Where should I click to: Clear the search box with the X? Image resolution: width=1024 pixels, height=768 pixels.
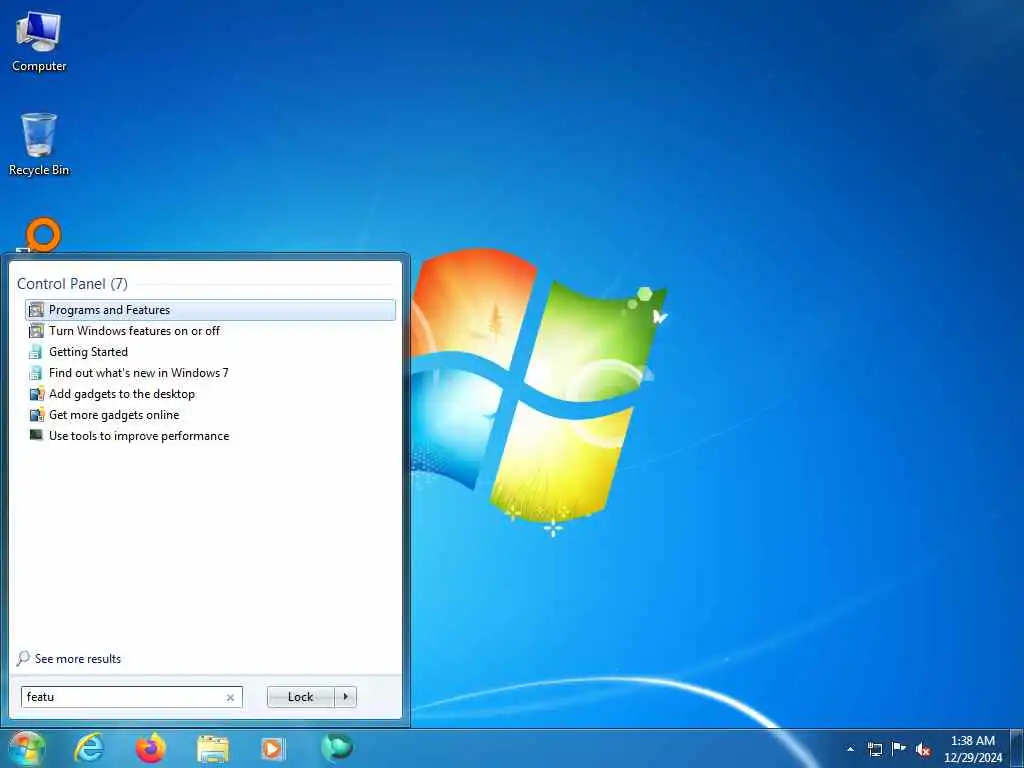tap(231, 697)
